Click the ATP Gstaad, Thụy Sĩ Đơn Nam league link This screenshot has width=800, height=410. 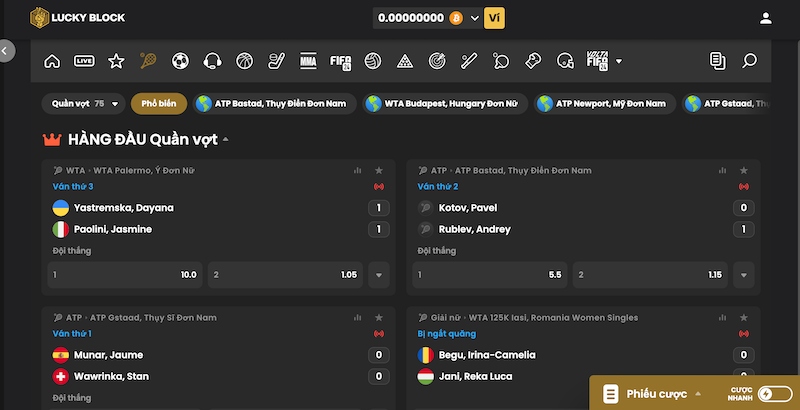[x=154, y=318]
